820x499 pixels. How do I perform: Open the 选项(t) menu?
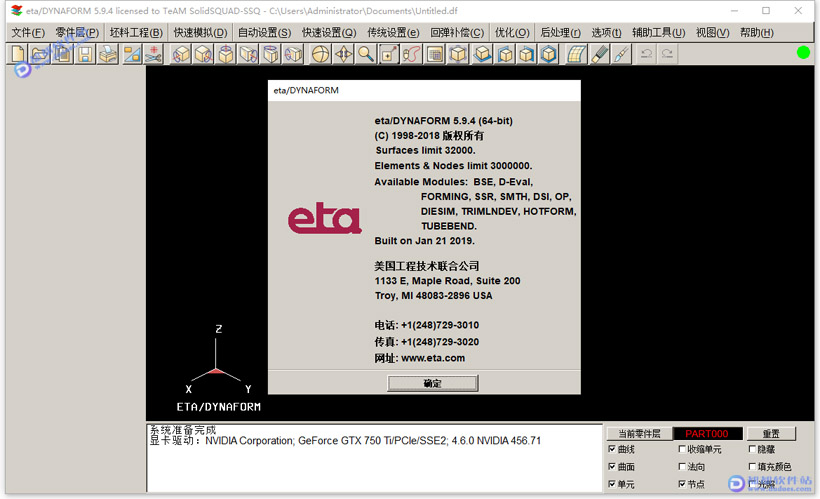click(607, 32)
